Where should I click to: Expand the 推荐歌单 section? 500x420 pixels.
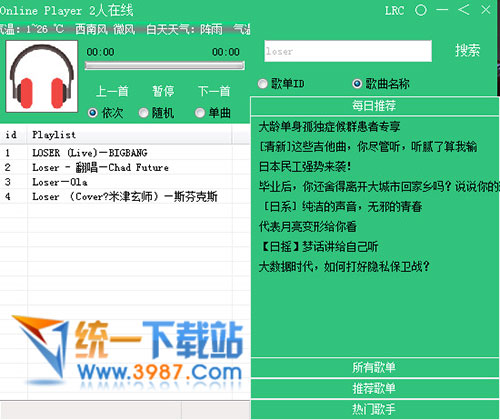tap(374, 389)
